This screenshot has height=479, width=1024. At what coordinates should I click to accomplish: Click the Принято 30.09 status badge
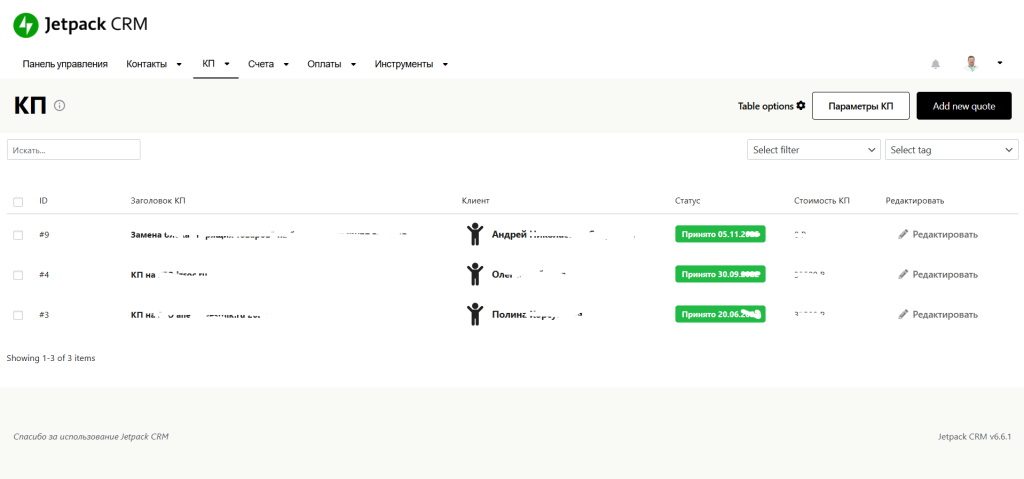(720, 274)
